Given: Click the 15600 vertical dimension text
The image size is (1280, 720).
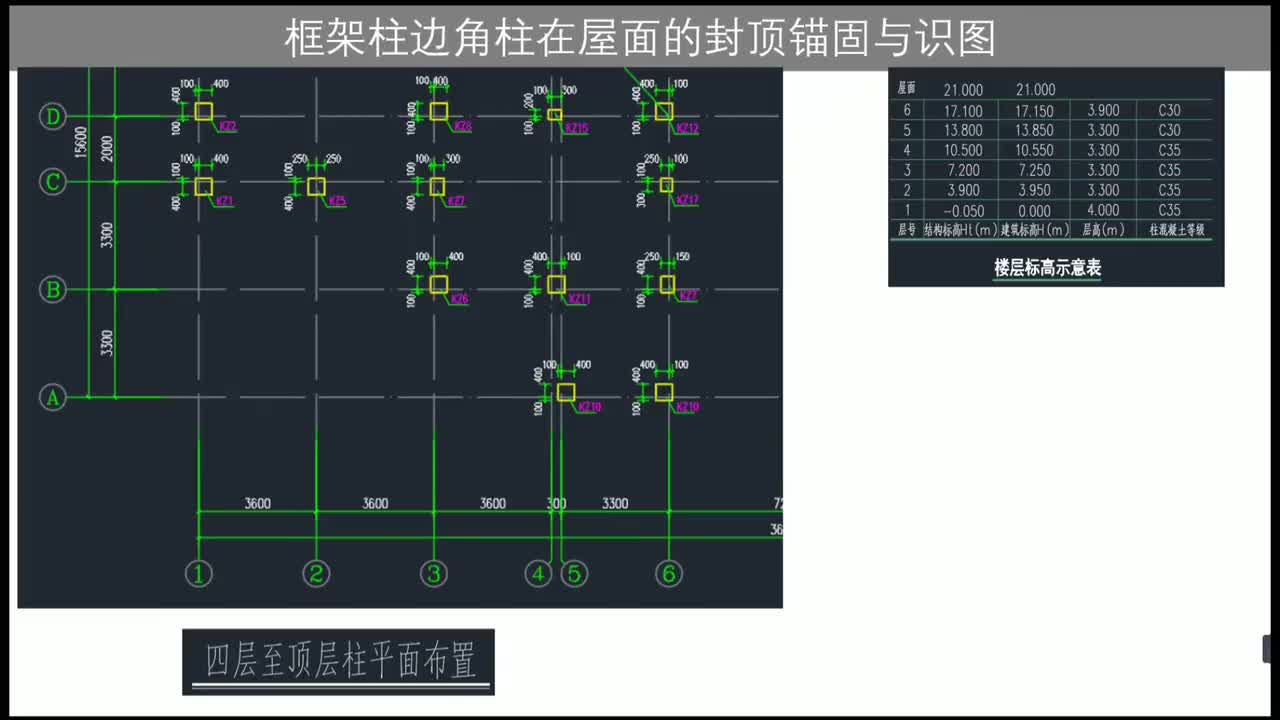Looking at the screenshot, I should [81, 141].
